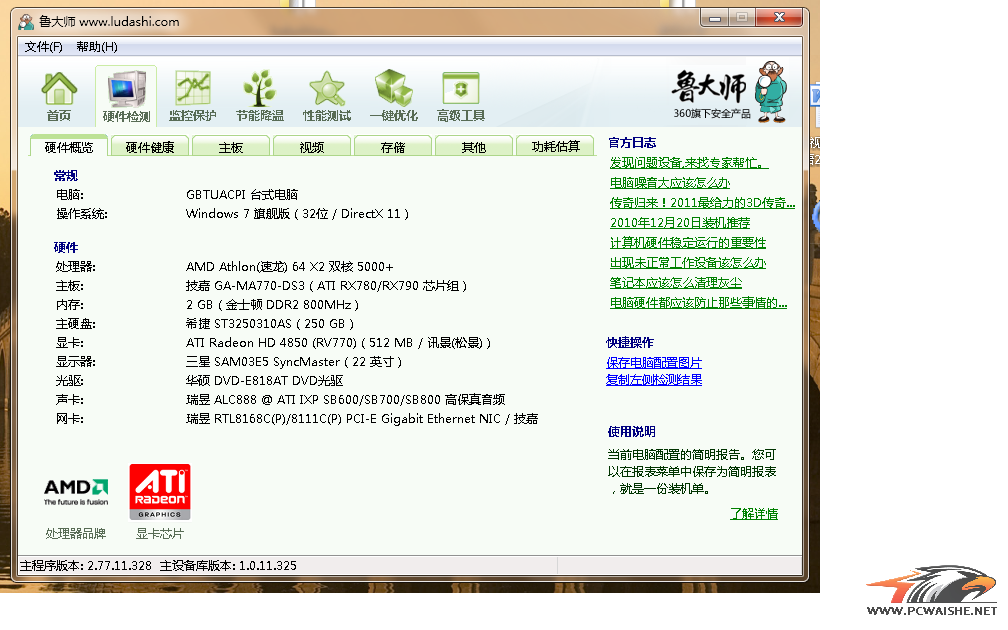Viewport: 1008px width, 630px height.
Task: Click sound card value 瑞昱 ALC888
Action: 345,400
